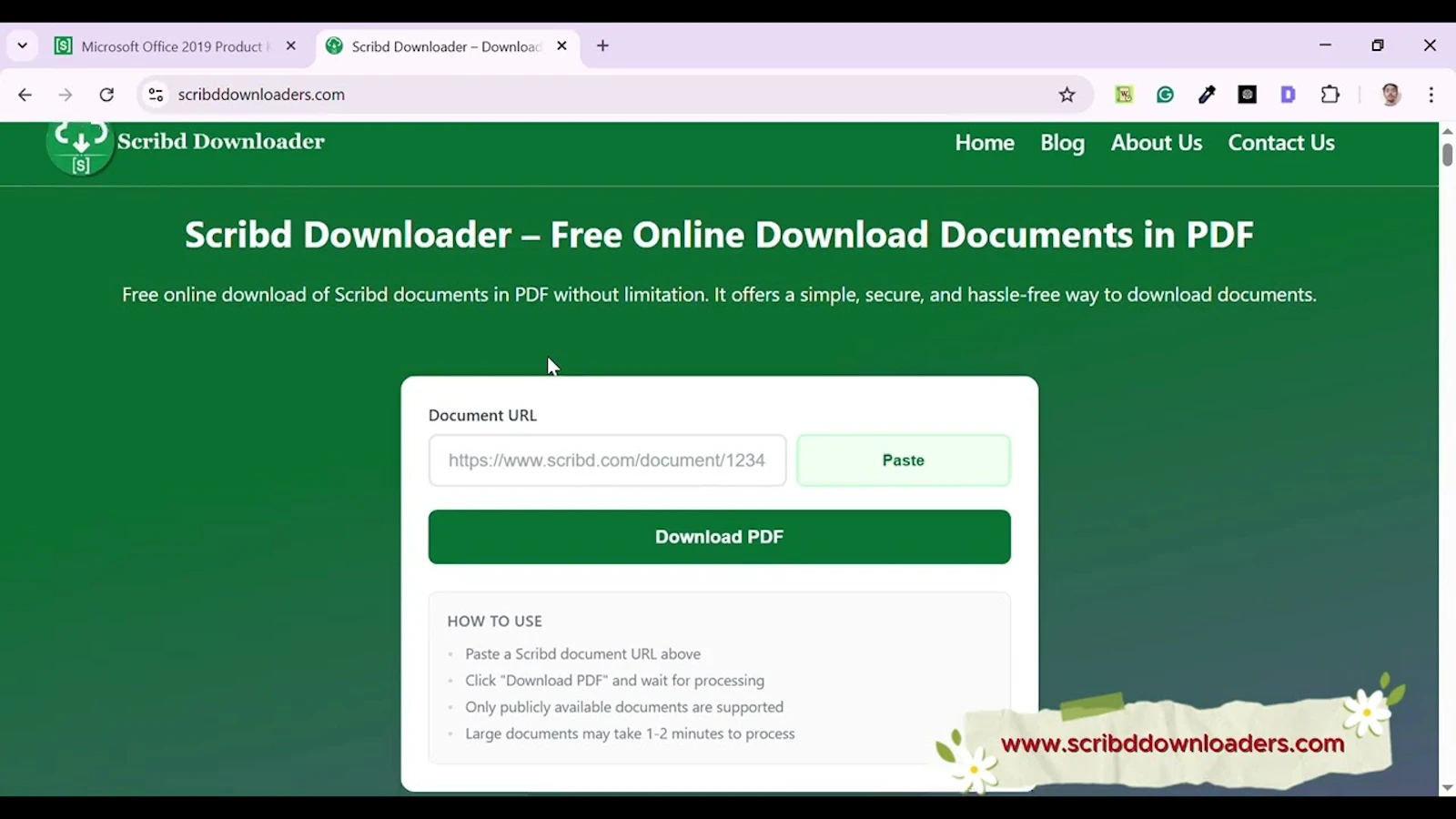Viewport: 1456px width, 819px height.
Task: Bookmark this page with the star icon
Action: pyautogui.click(x=1067, y=95)
